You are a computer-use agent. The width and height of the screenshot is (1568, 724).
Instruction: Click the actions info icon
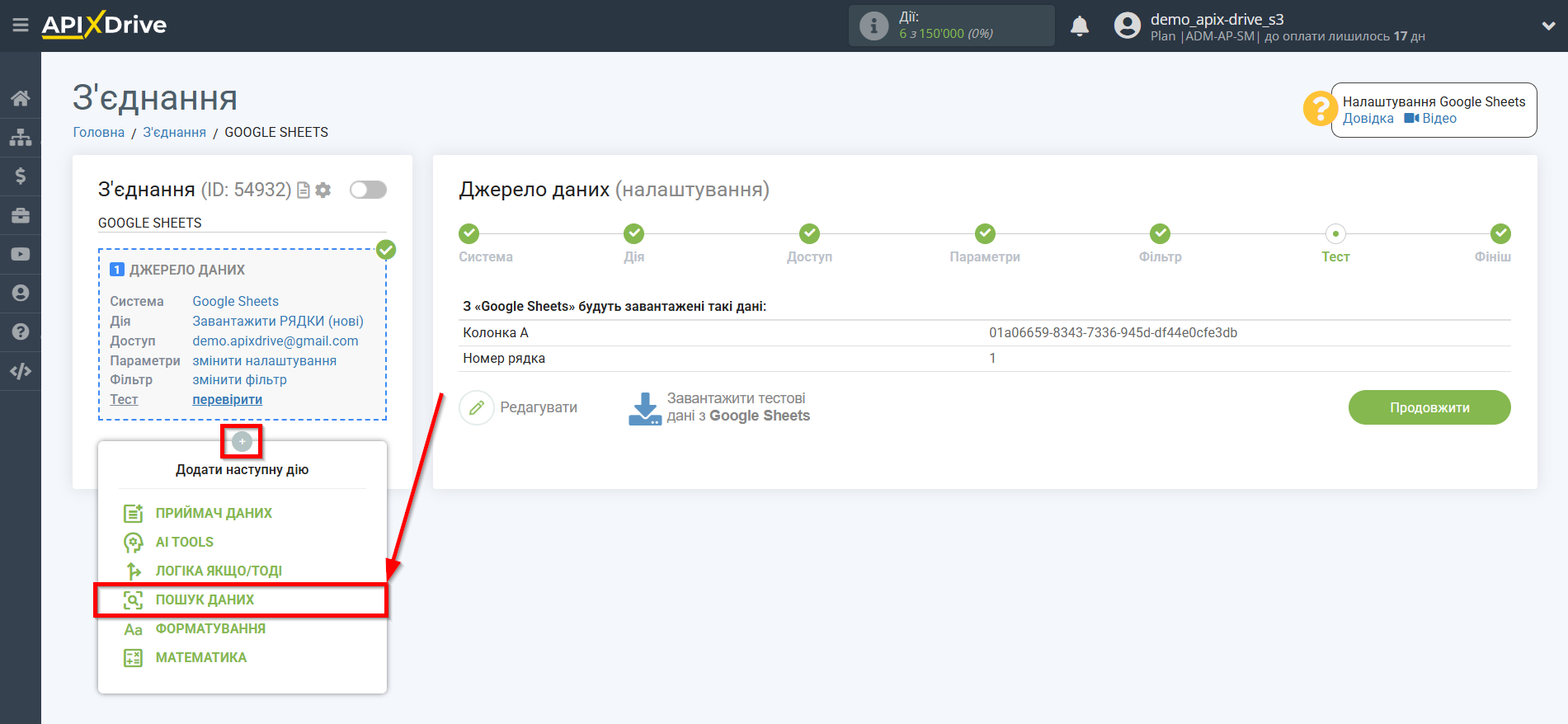tap(873, 26)
